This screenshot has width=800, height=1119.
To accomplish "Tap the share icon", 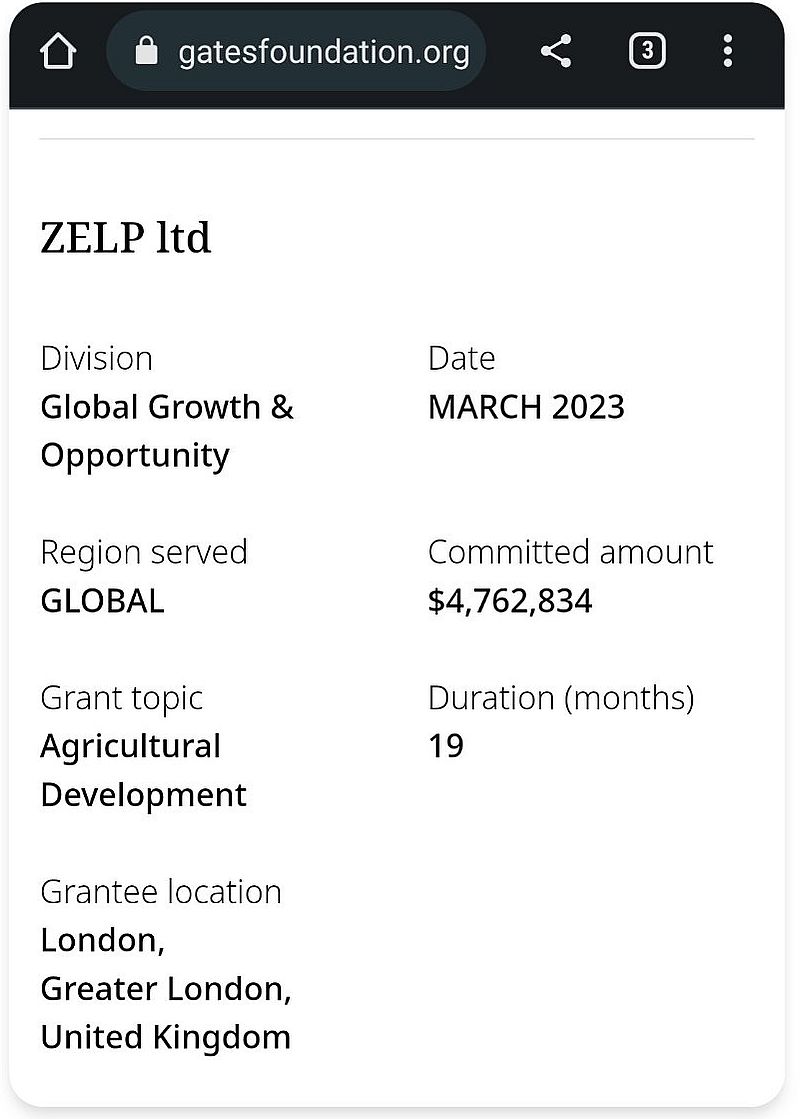I will point(556,52).
